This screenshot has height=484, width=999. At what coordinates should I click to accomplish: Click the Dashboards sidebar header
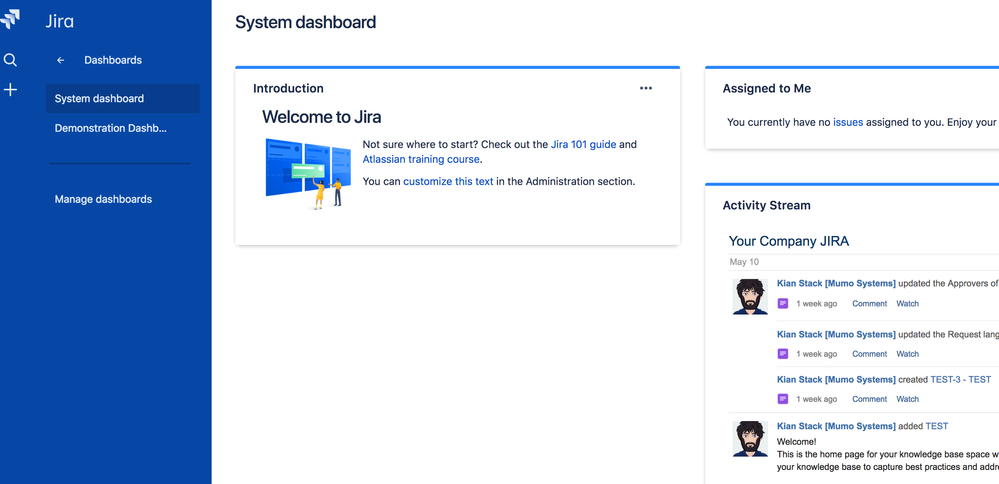[113, 60]
